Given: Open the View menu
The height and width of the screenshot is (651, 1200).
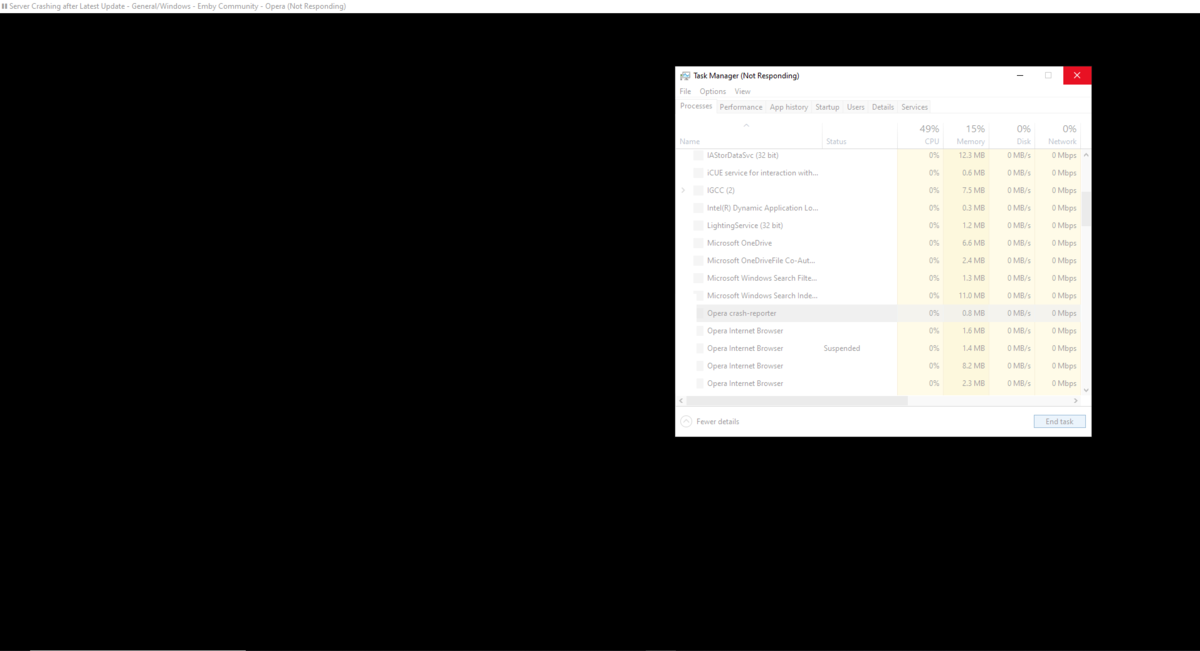Looking at the screenshot, I should click(742, 91).
